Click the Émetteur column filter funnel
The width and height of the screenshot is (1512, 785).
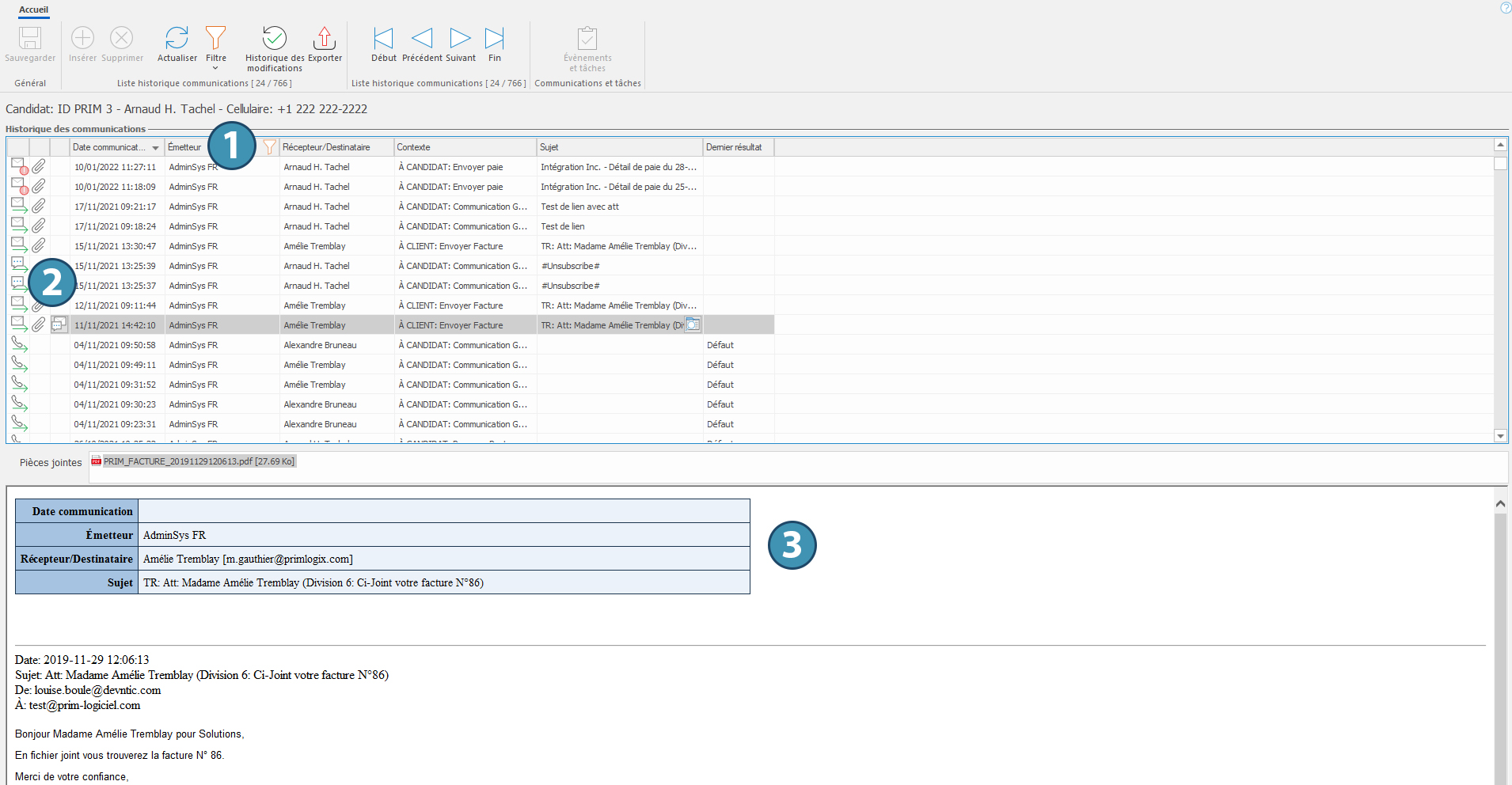tap(270, 147)
